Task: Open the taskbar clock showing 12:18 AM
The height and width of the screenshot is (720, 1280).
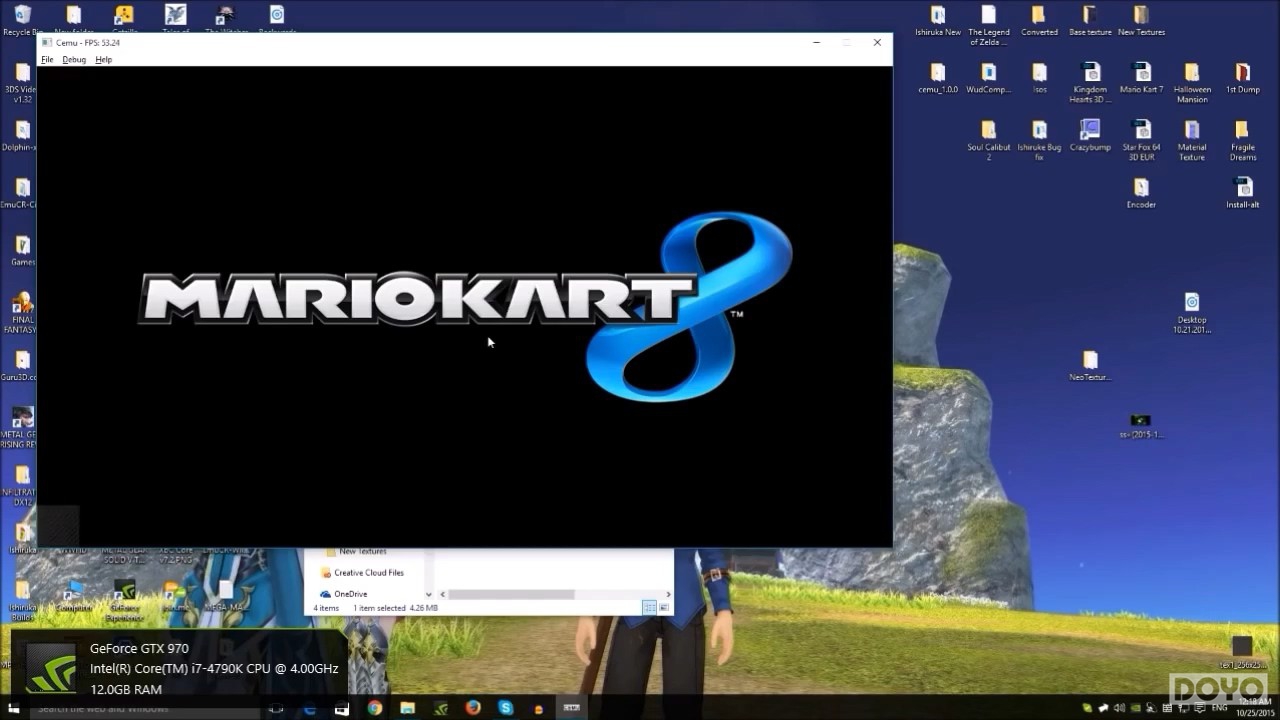Action: click(x=1253, y=708)
